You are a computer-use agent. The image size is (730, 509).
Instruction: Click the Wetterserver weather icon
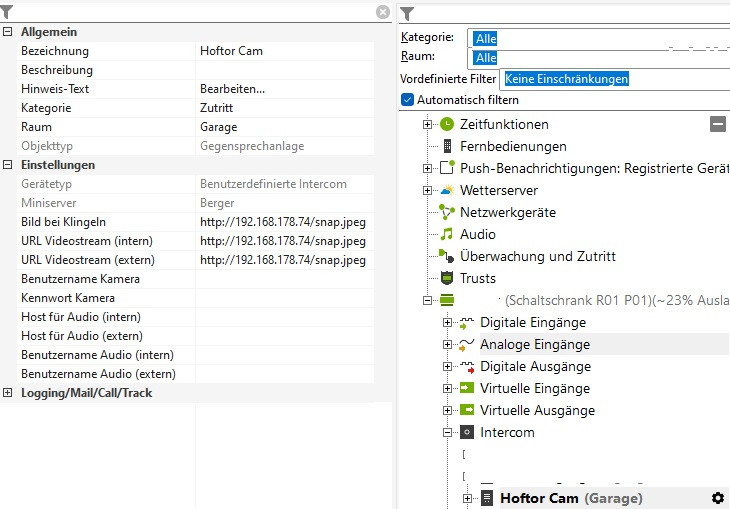(x=446, y=190)
